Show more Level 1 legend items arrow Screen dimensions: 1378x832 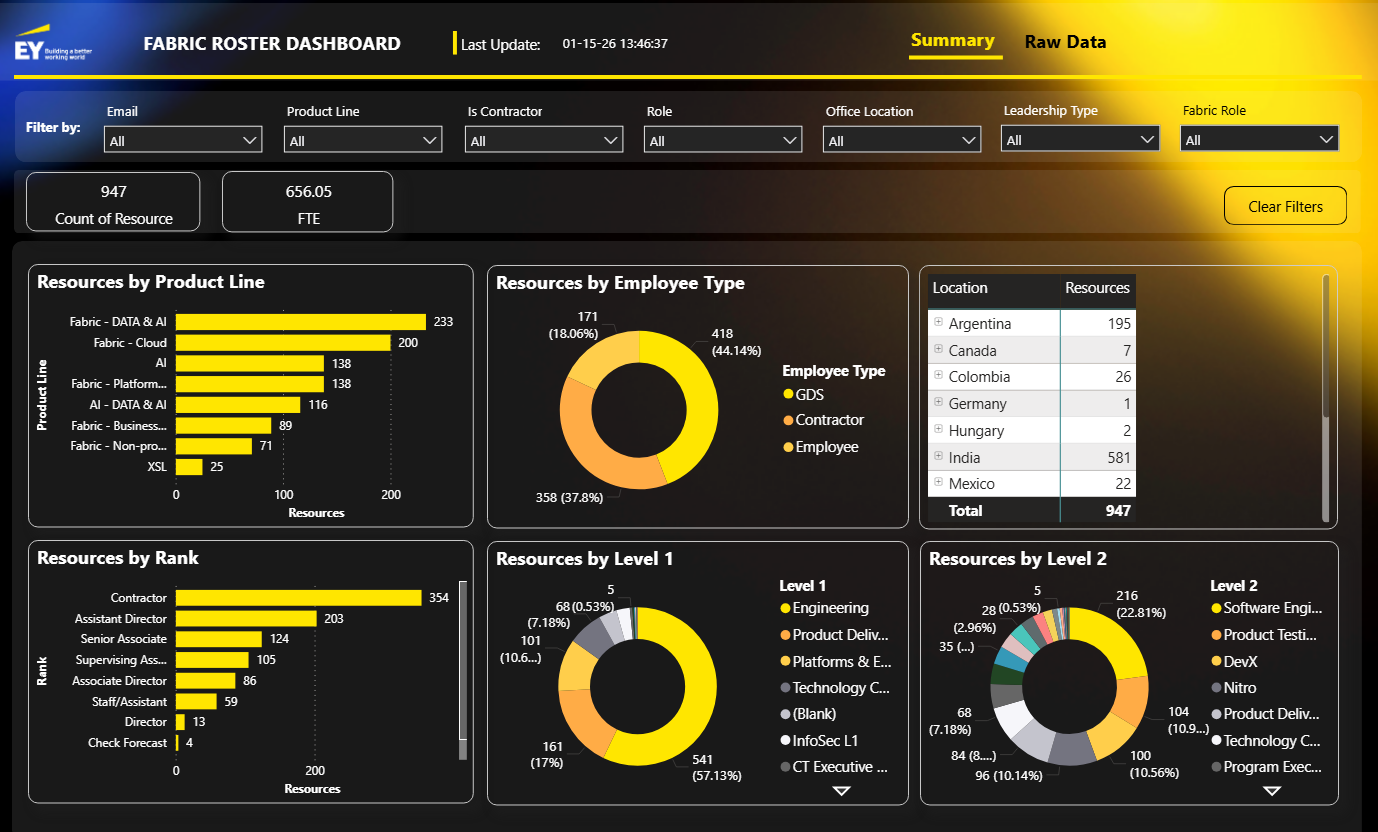pyautogui.click(x=841, y=791)
